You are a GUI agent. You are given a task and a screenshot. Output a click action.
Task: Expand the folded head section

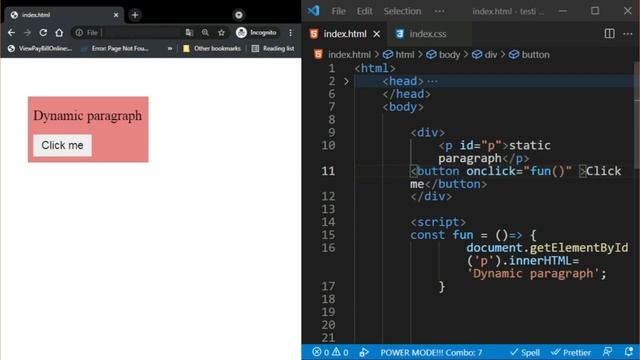pyautogui.click(x=346, y=81)
